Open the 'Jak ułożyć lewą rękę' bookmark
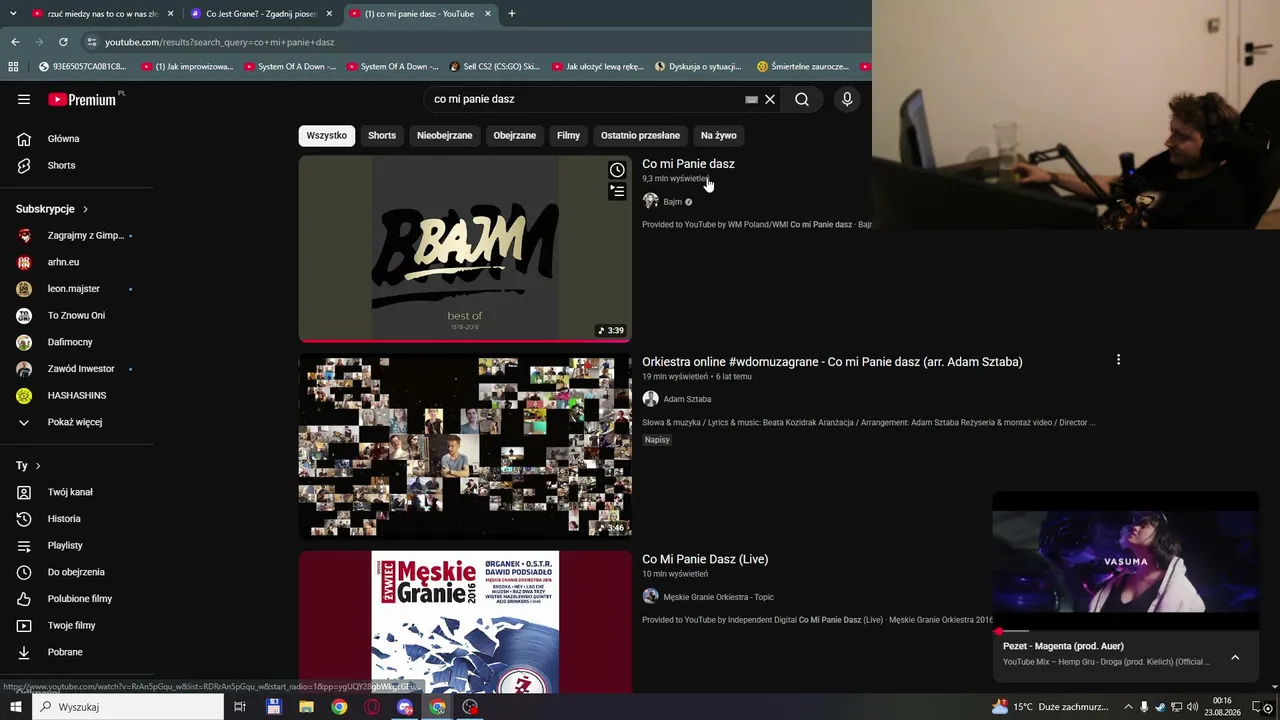The width and height of the screenshot is (1280, 720). click(597, 67)
